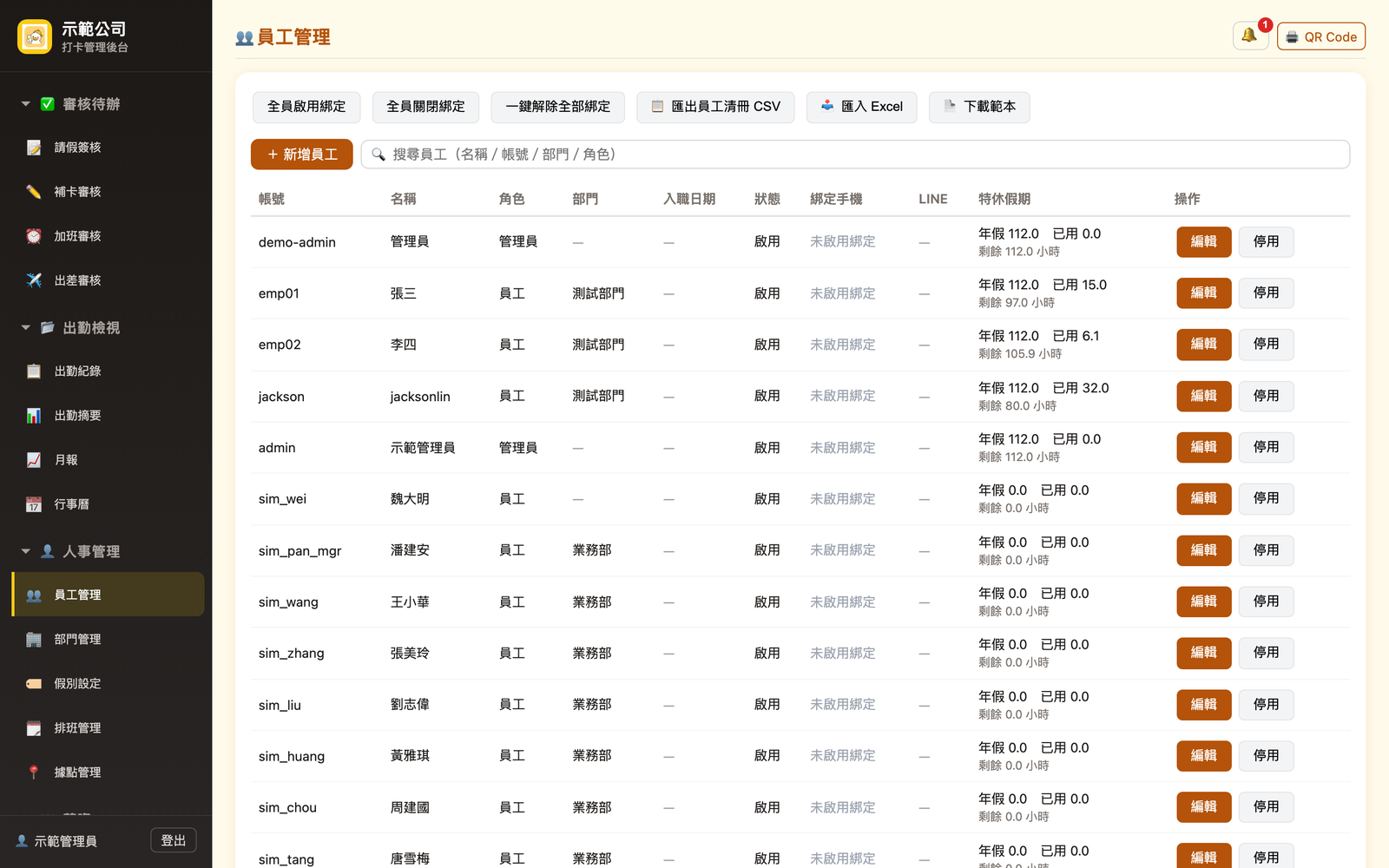Click the 請假簽核 notepad icon

(34, 148)
